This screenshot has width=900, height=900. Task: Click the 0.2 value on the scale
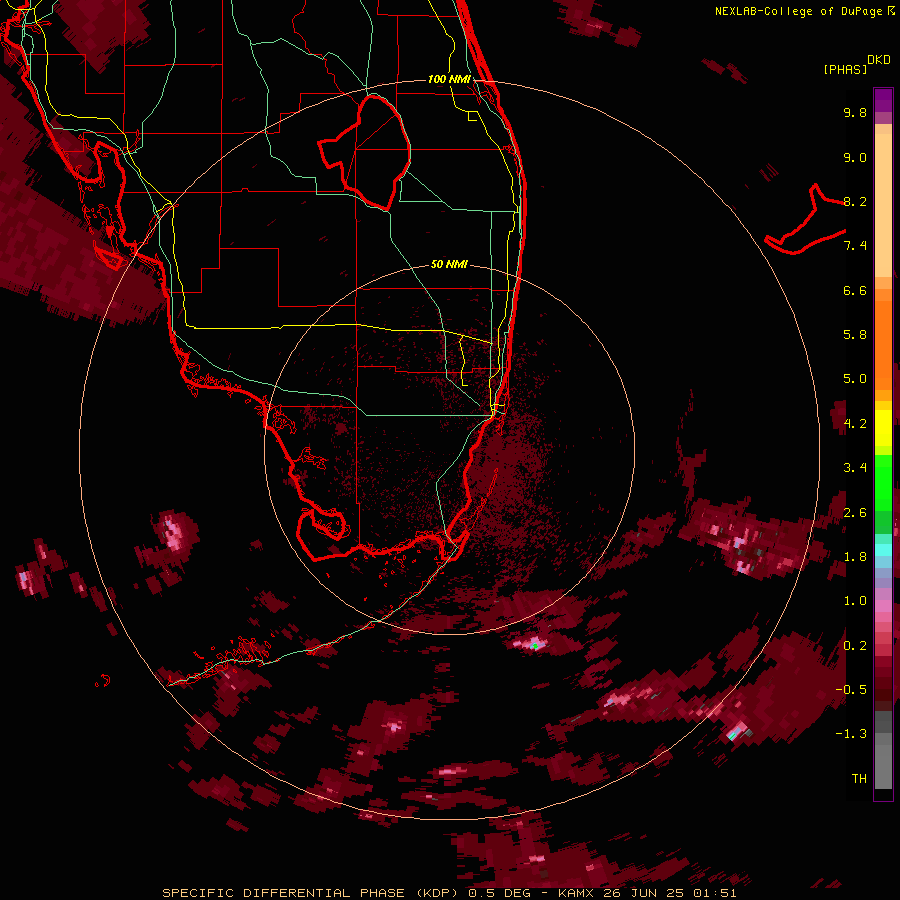tap(855, 646)
